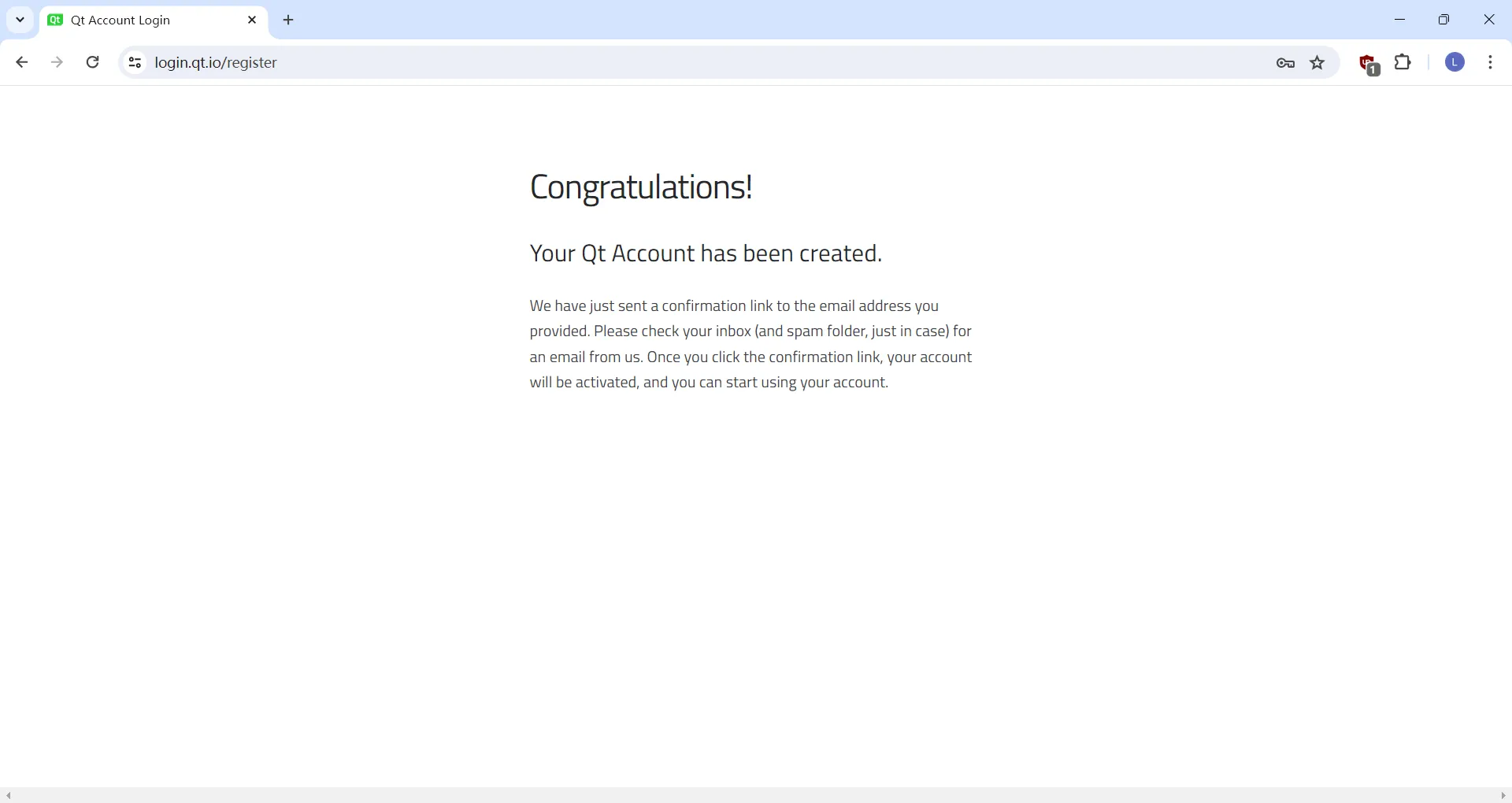Minimize the browser window
1512x803 pixels.
[x=1401, y=20]
